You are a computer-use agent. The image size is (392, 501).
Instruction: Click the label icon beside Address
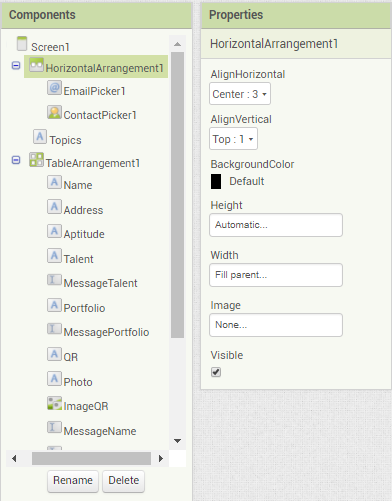54,207
